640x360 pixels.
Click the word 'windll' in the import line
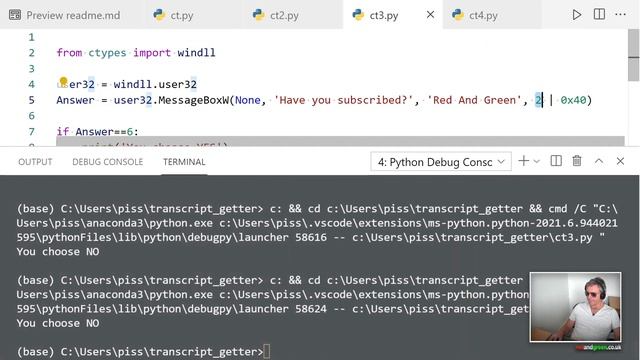[x=196, y=53]
